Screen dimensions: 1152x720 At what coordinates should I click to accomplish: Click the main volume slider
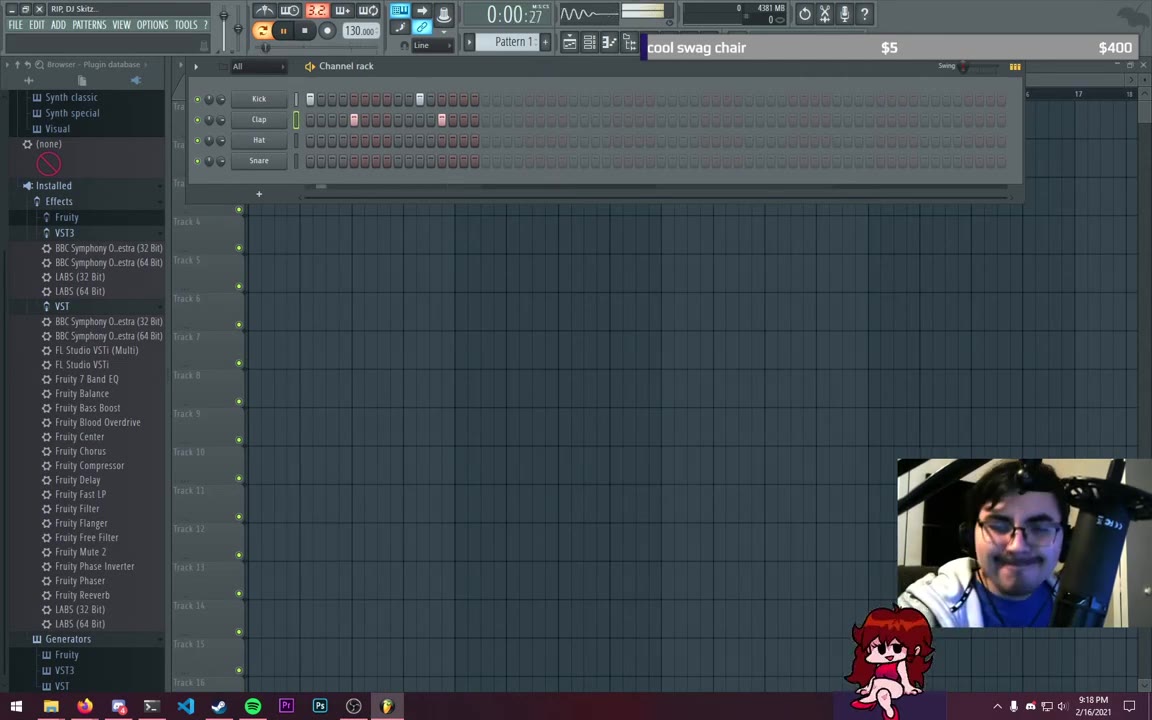(x=223, y=27)
